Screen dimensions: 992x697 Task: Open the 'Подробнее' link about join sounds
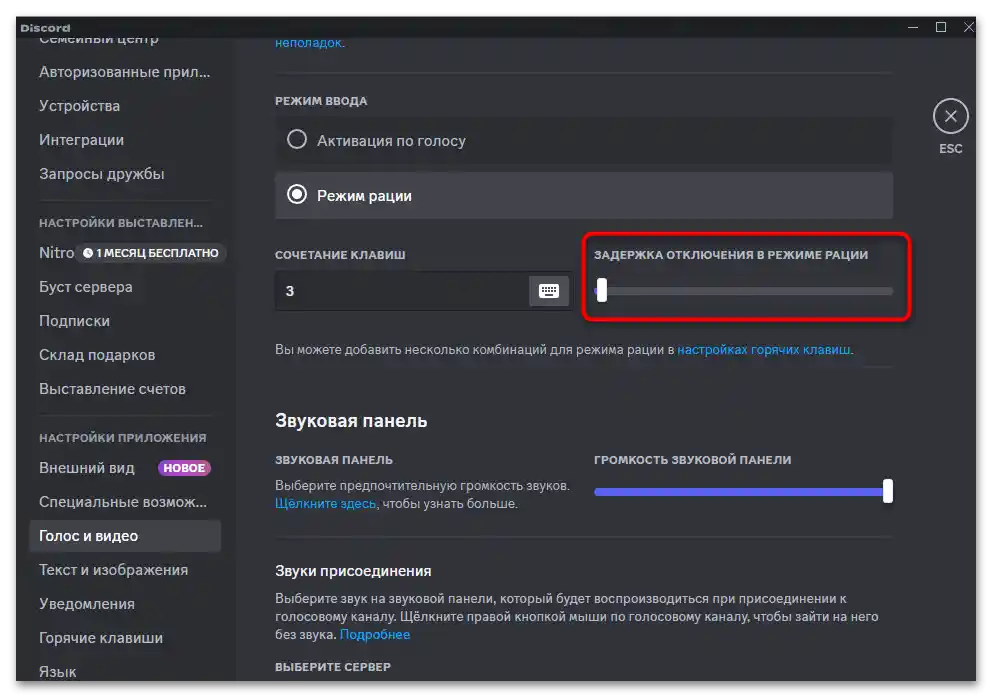(x=374, y=634)
